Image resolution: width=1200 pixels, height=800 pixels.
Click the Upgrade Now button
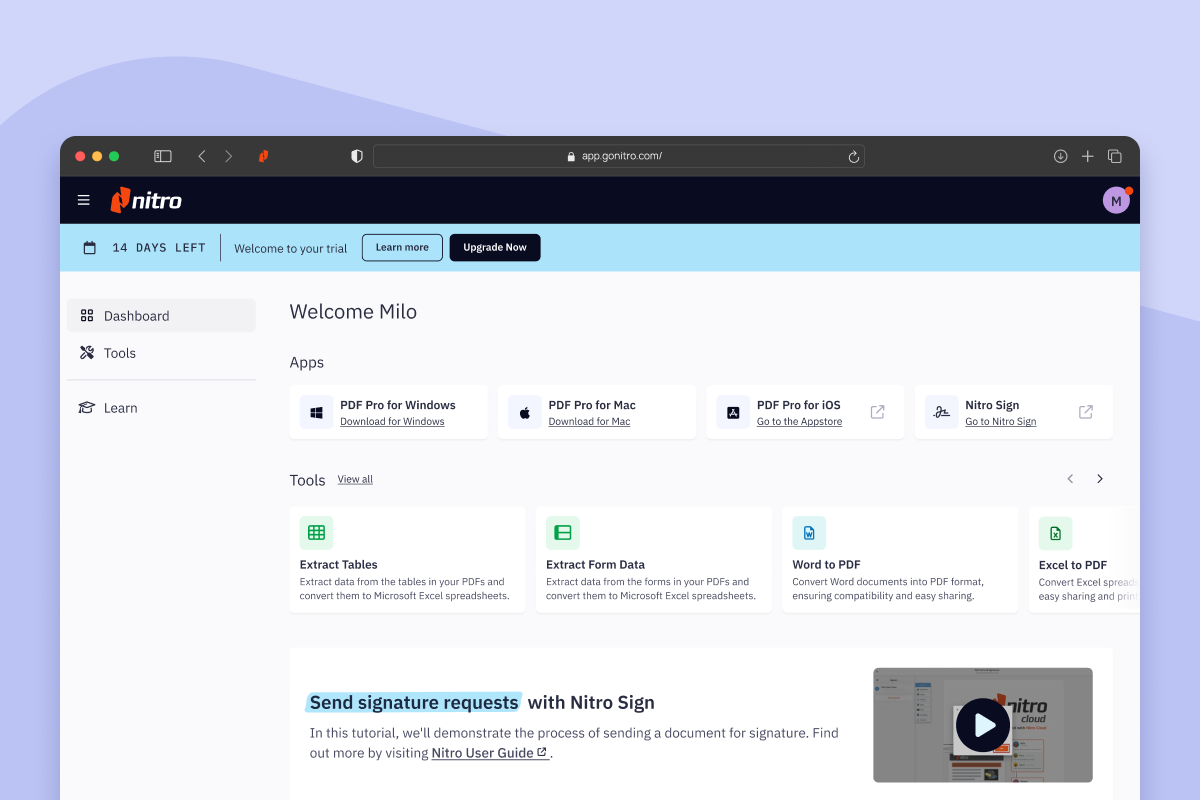pyautogui.click(x=495, y=248)
